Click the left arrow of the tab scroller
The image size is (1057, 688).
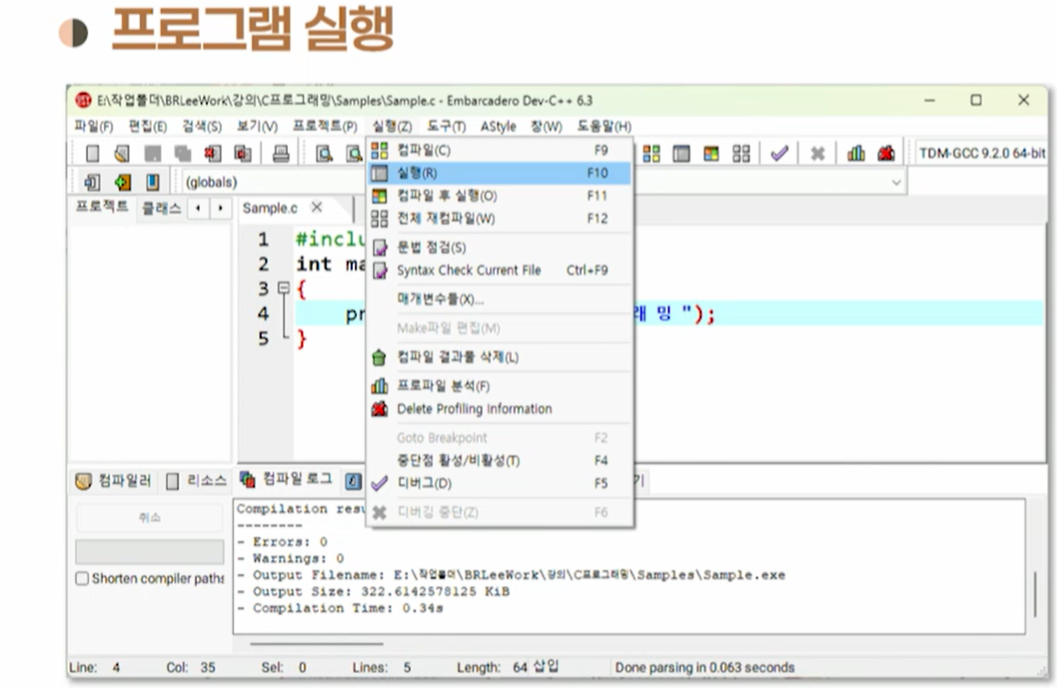pyautogui.click(x=198, y=208)
